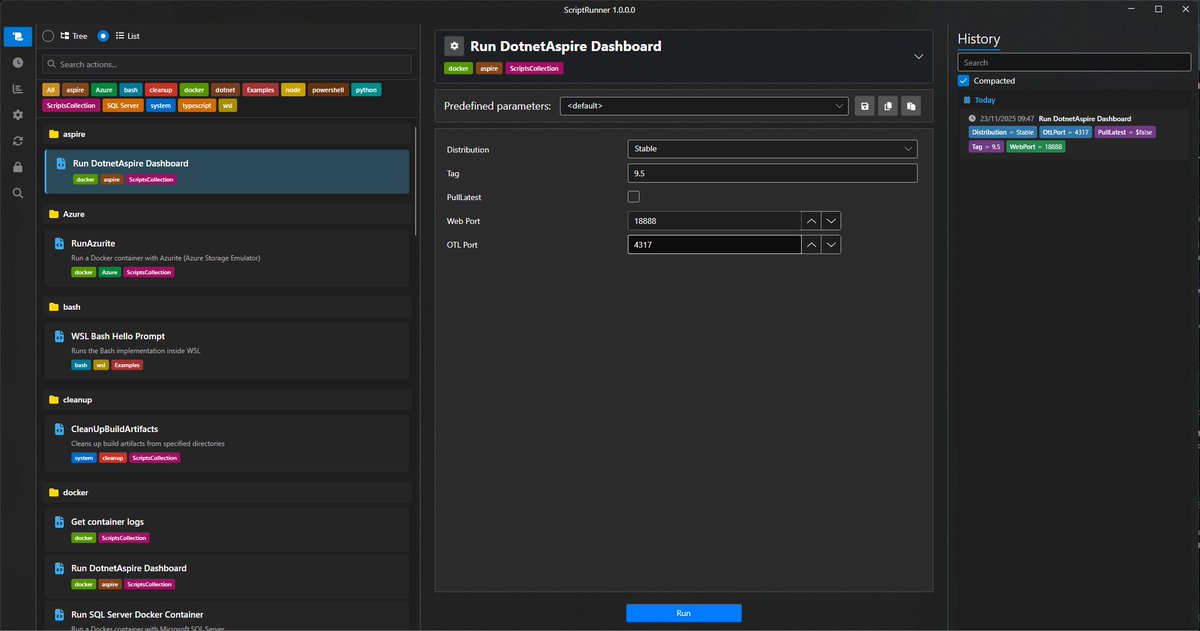1200x631 pixels.
Task: Open the settings gear in the sidebar
Action: [x=18, y=115]
